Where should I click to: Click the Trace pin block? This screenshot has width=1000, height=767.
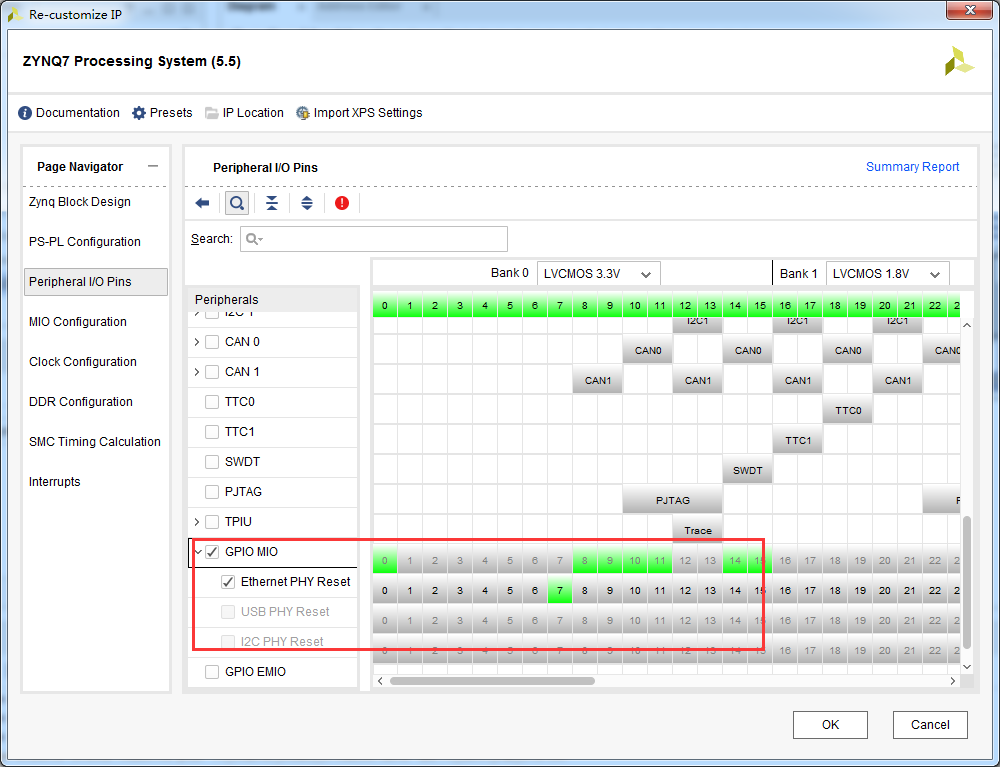[698, 530]
